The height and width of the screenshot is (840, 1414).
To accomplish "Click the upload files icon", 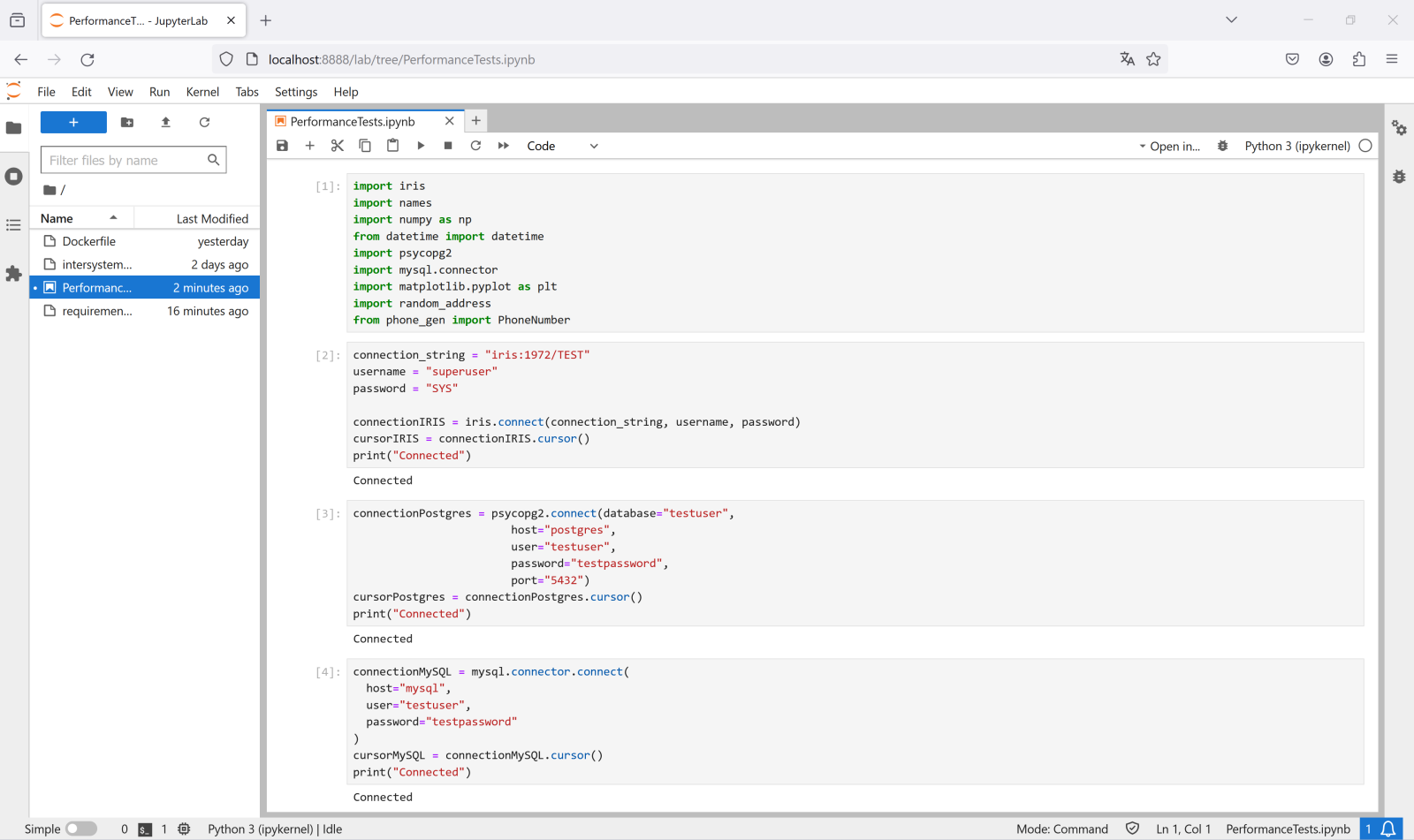I will (165, 123).
